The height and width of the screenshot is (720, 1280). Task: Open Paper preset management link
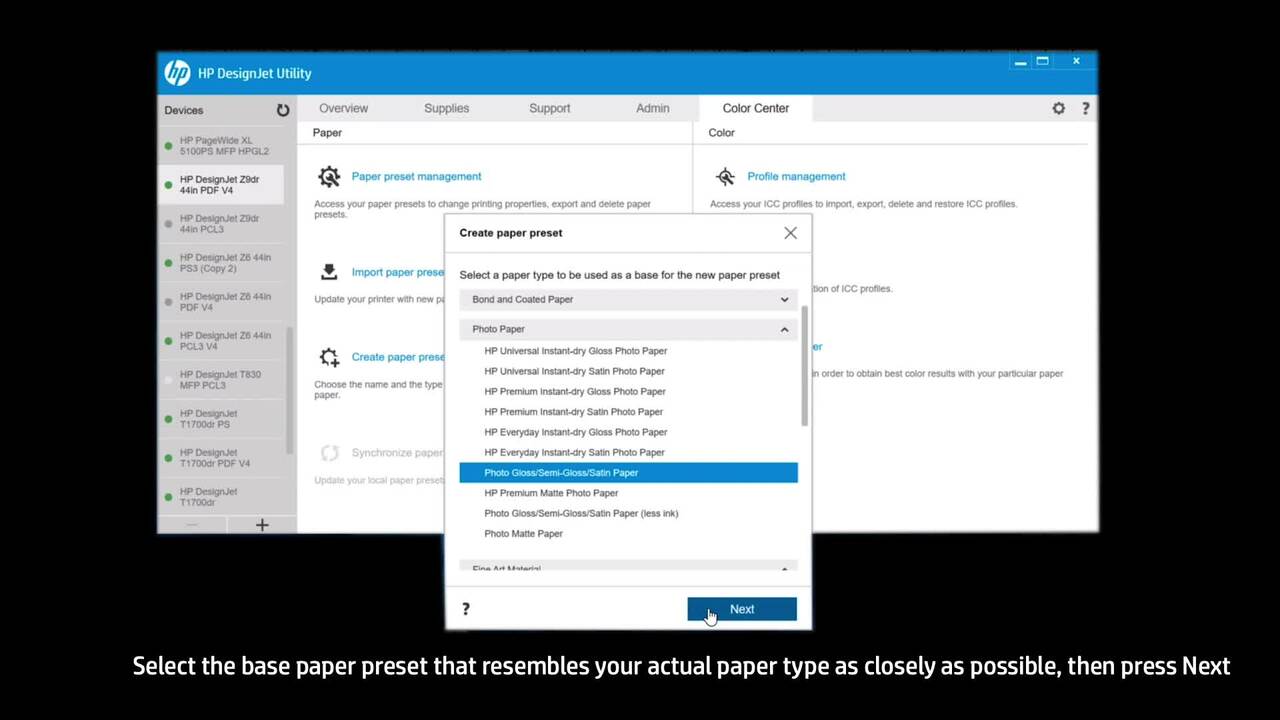(416, 176)
